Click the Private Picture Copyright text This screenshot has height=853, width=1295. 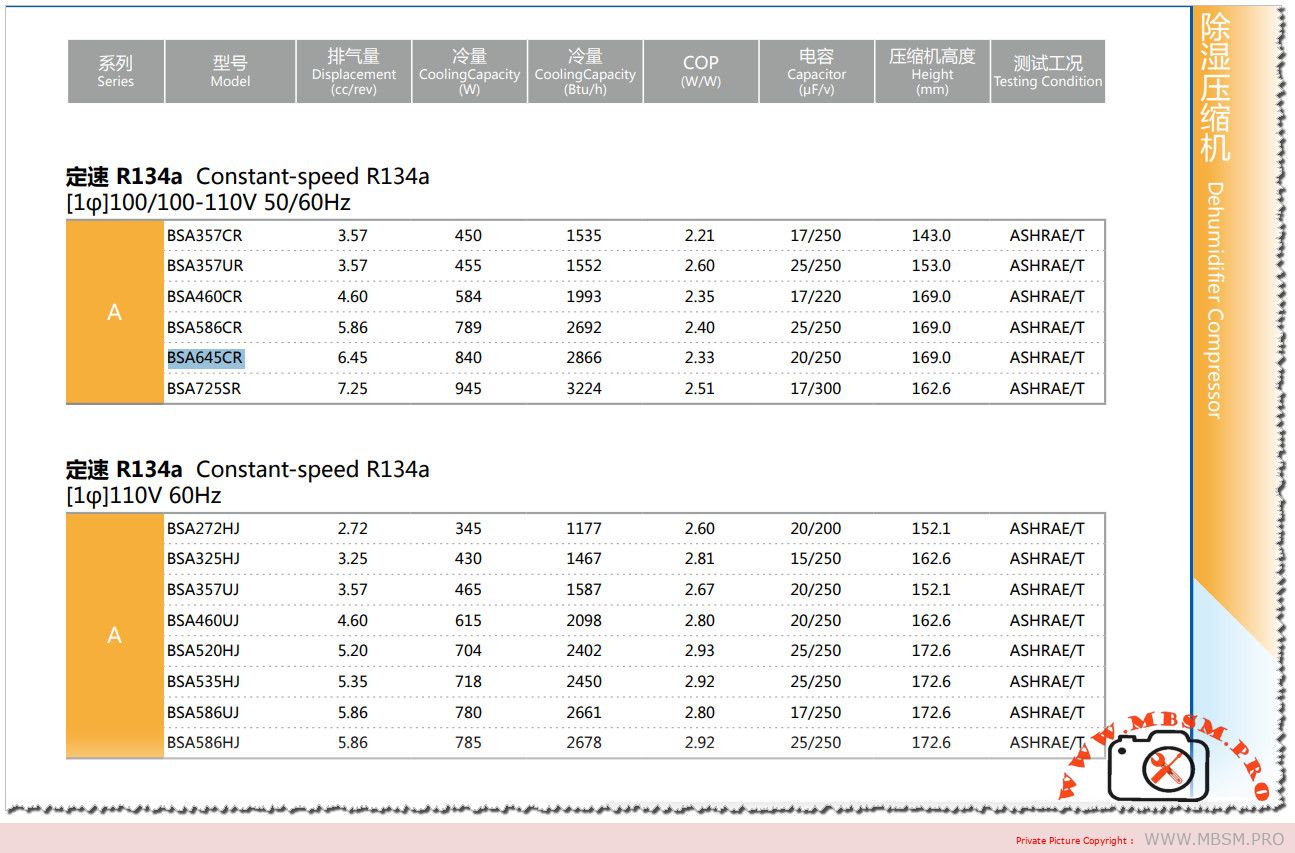(x=1074, y=841)
